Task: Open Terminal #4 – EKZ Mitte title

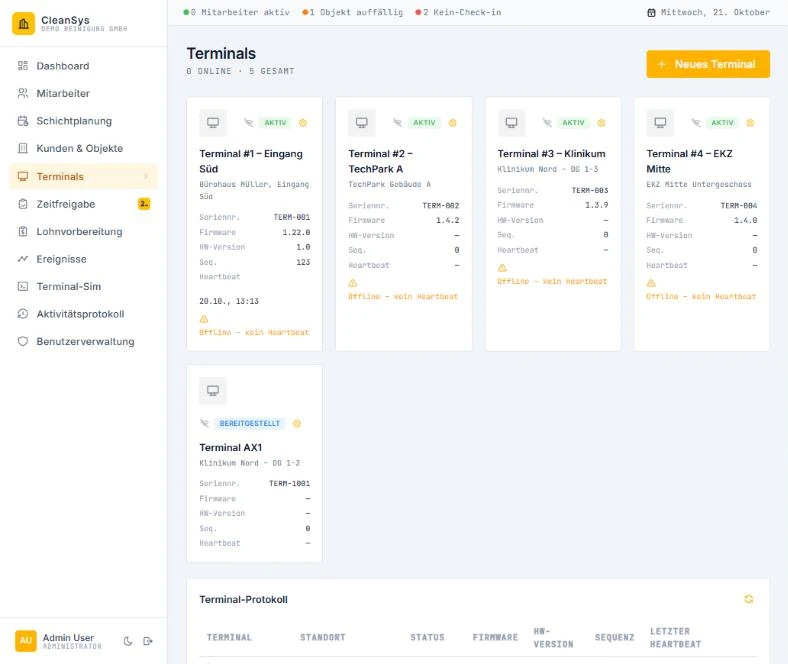Action: pyautogui.click(x=690, y=161)
